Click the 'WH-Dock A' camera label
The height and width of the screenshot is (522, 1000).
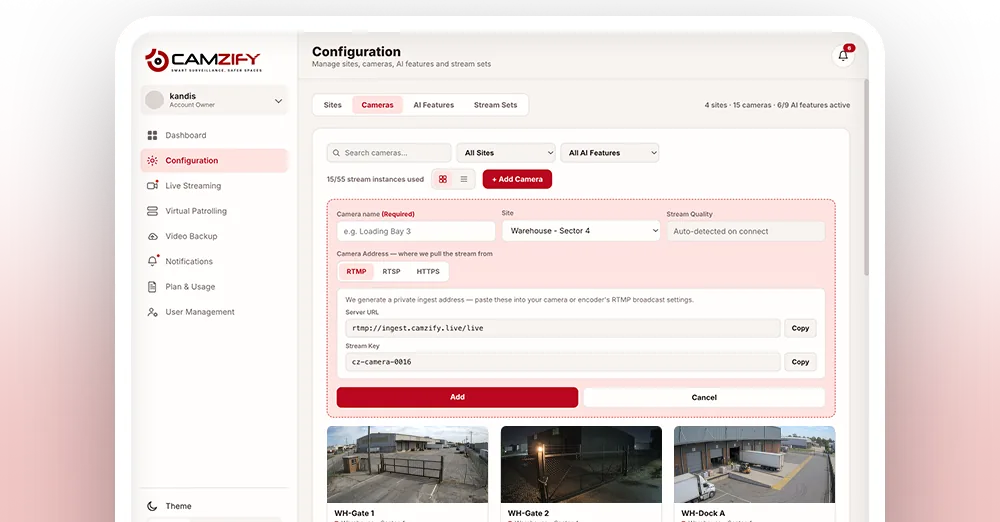[703, 513]
